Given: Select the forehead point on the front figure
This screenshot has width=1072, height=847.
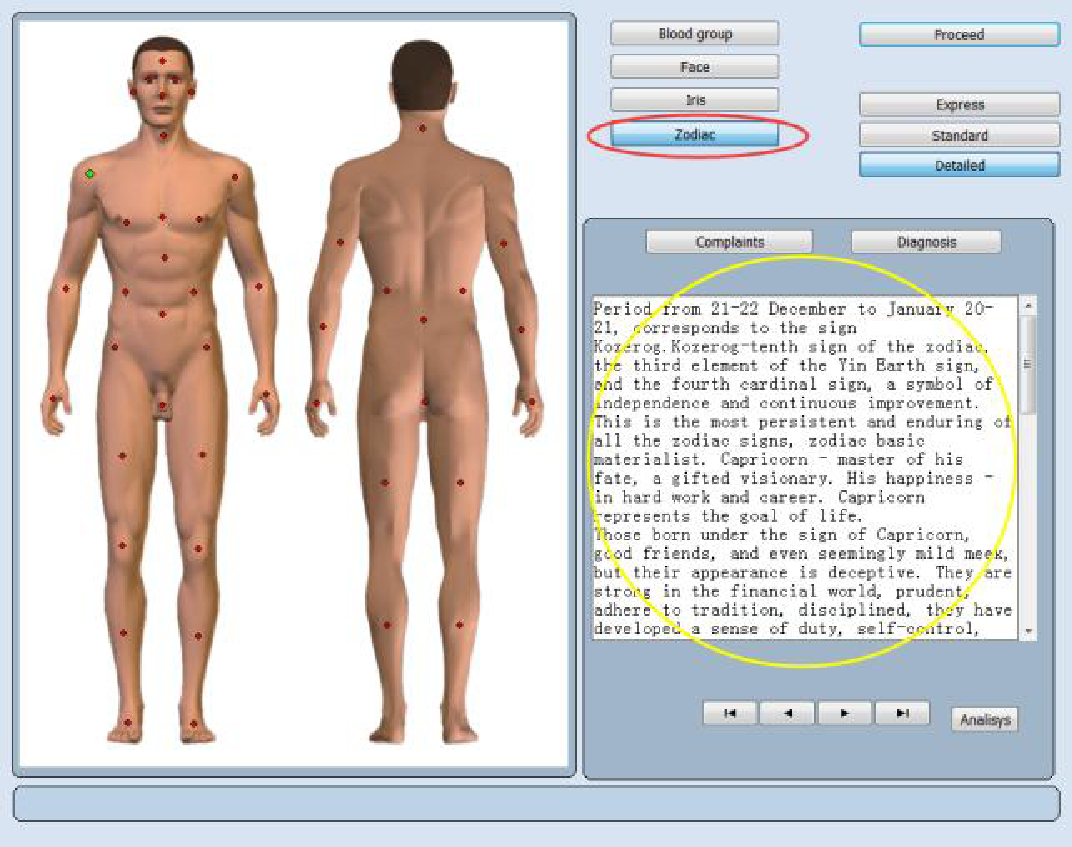Looking at the screenshot, I should 162,61.
